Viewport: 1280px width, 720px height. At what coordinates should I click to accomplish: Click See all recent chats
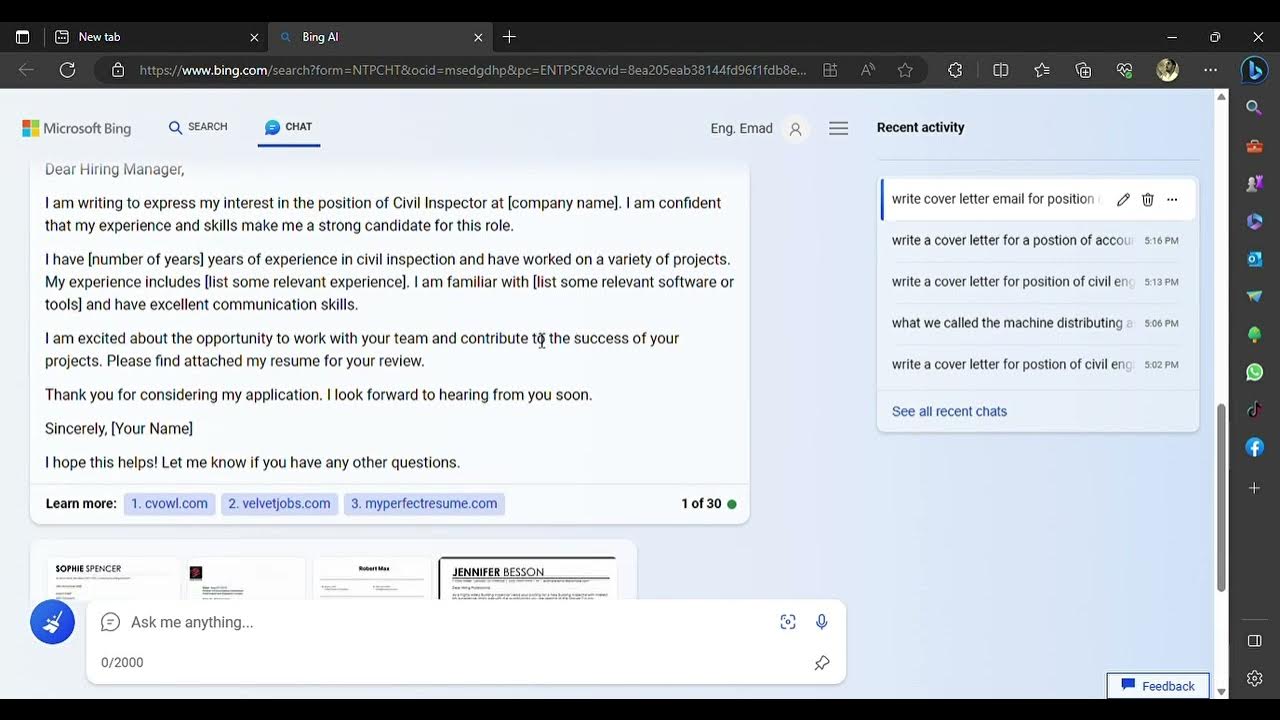point(949,411)
